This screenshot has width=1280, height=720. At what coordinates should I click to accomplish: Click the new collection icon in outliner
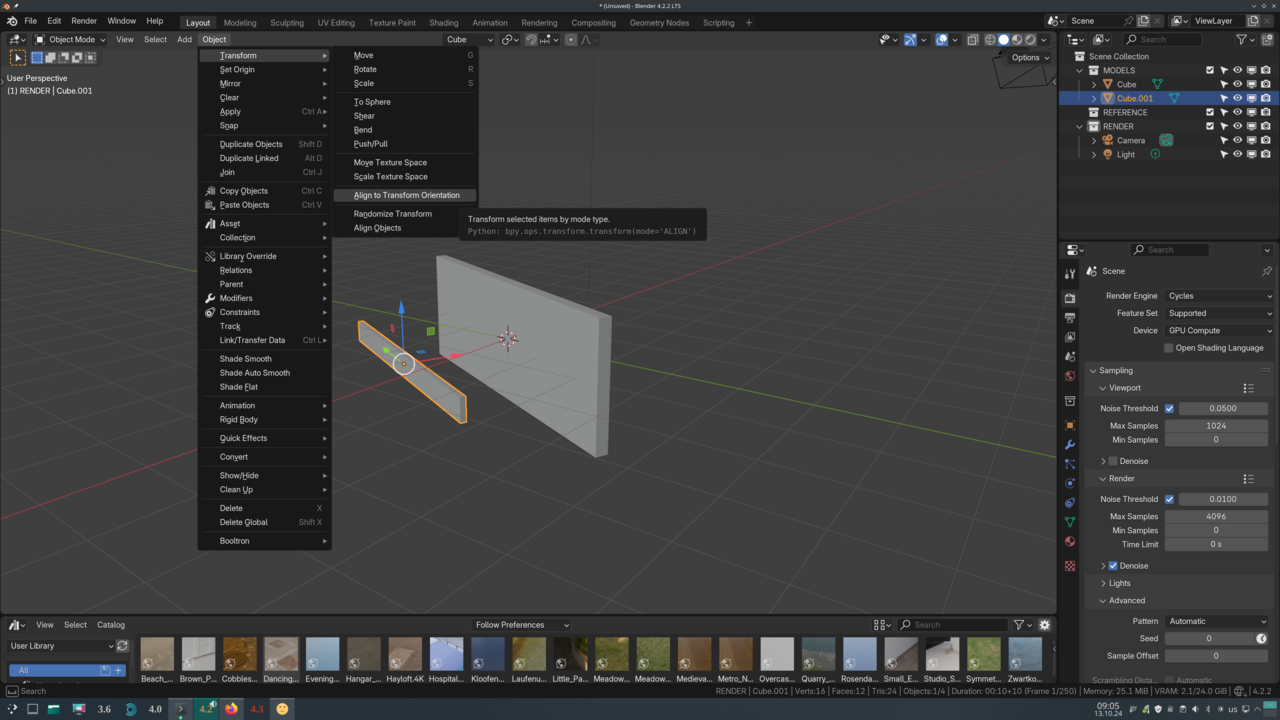coord(1266,40)
